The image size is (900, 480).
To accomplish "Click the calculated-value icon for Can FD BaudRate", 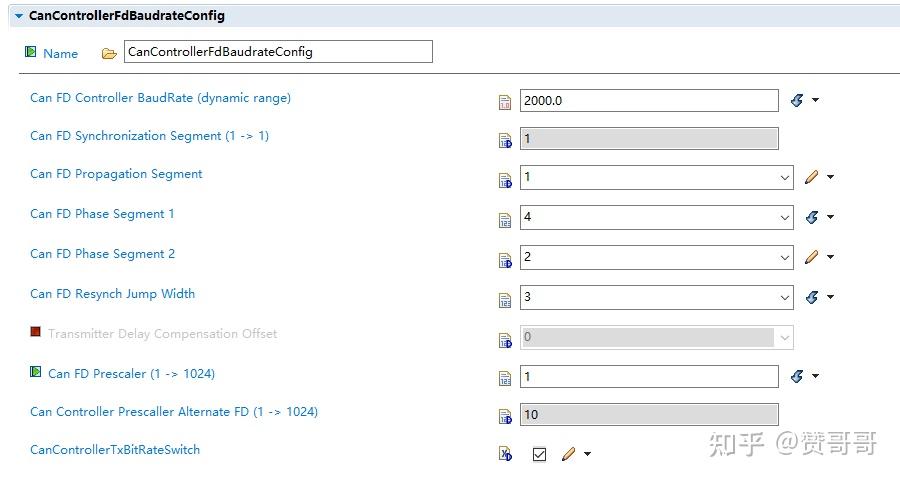I will coord(505,101).
